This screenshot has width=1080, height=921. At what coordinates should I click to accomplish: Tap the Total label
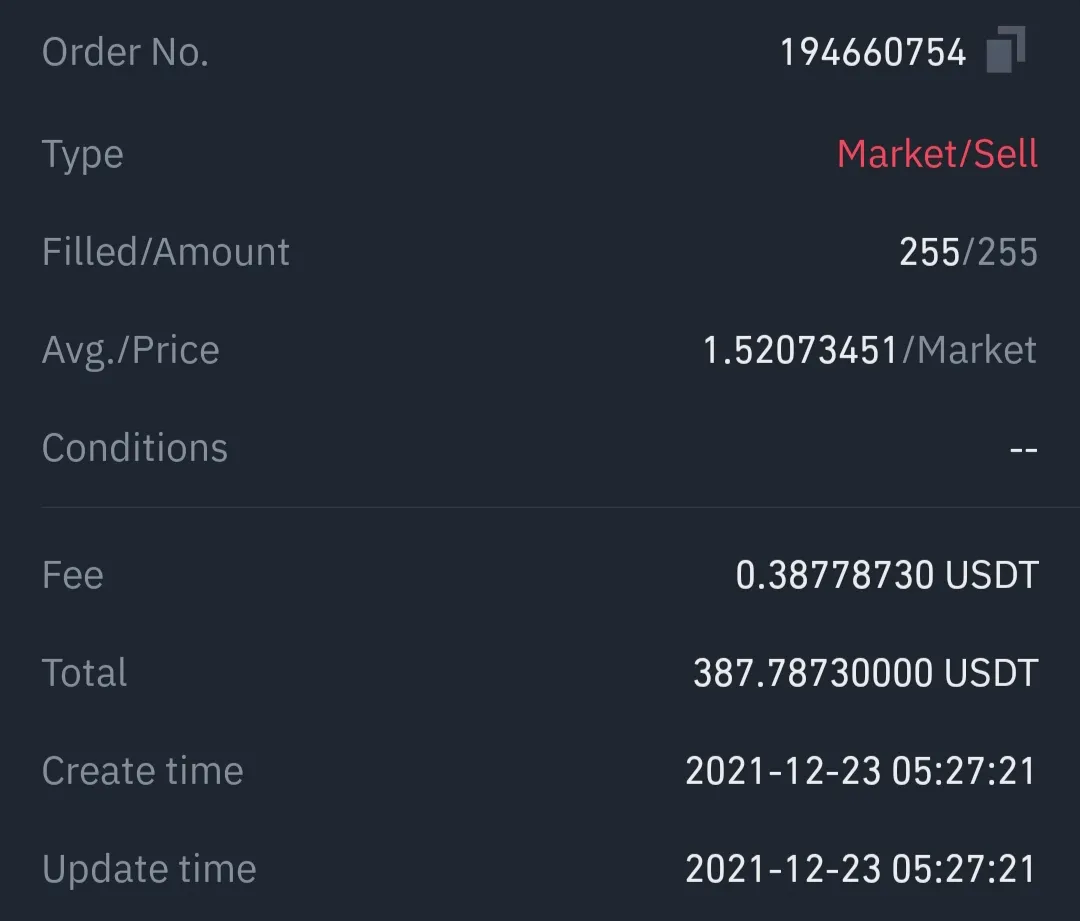pos(84,673)
